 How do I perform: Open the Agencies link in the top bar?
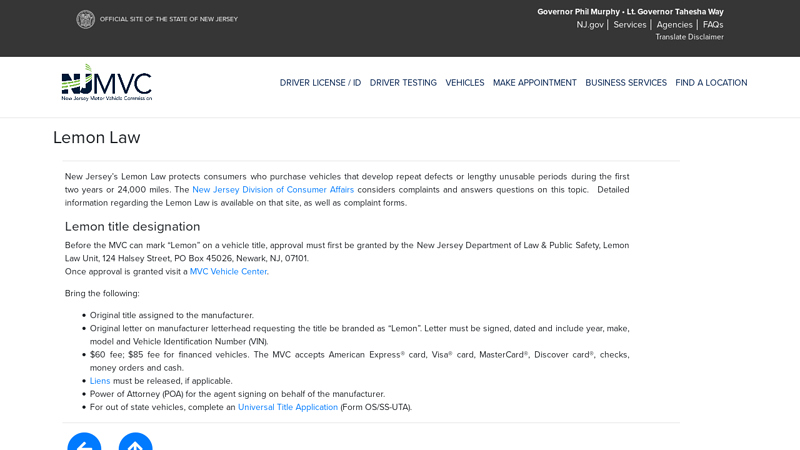(674, 24)
